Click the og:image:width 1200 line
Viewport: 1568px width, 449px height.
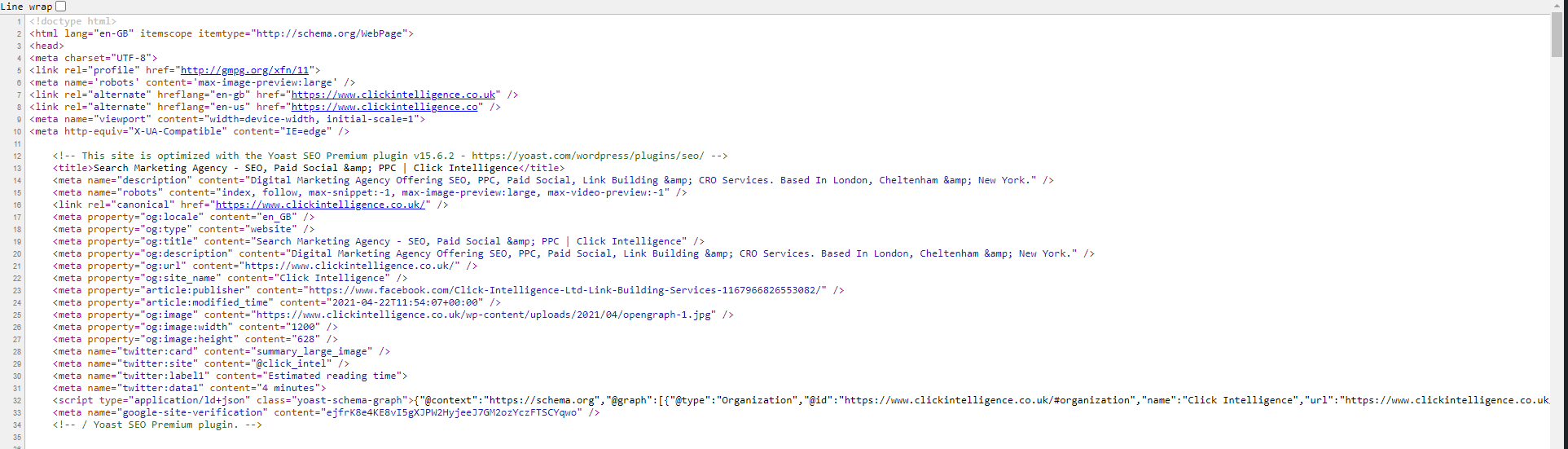click(x=195, y=327)
